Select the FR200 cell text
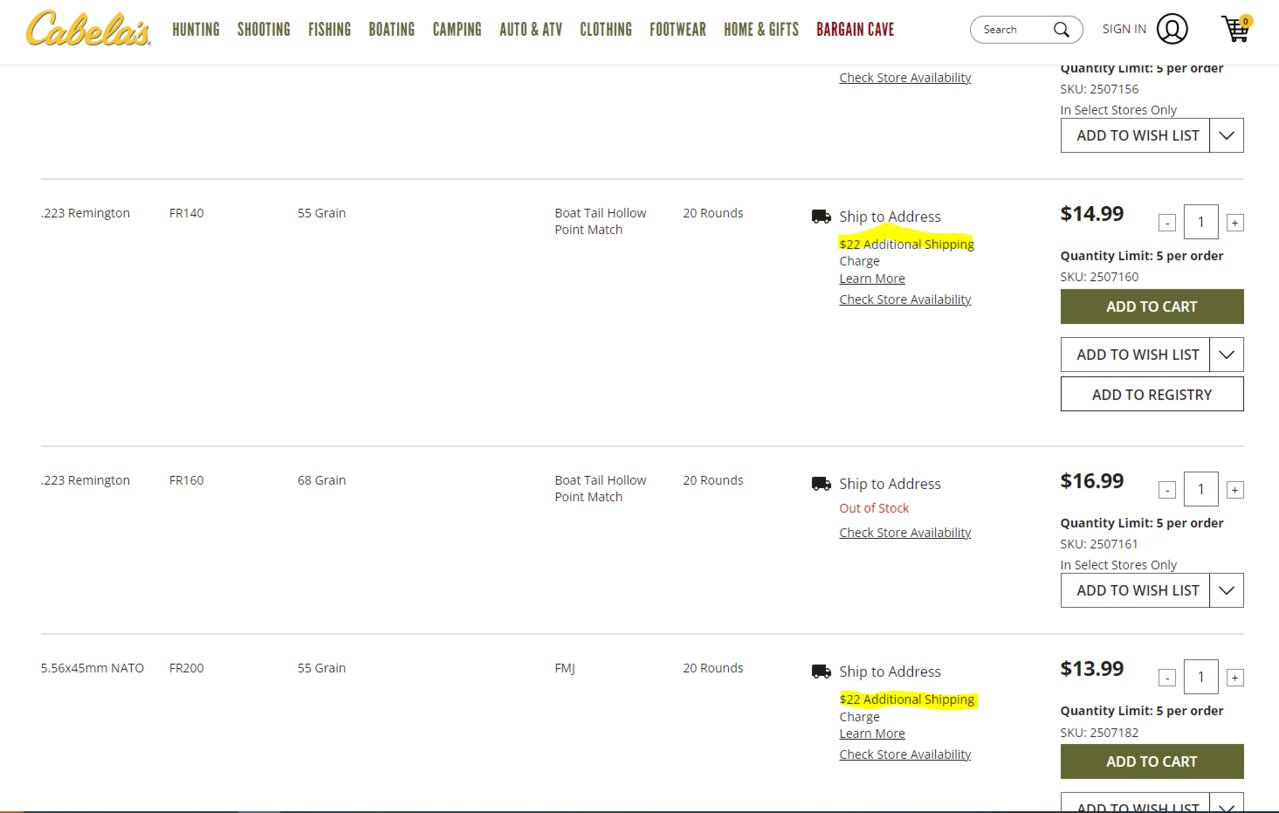This screenshot has width=1279, height=813. coord(186,668)
